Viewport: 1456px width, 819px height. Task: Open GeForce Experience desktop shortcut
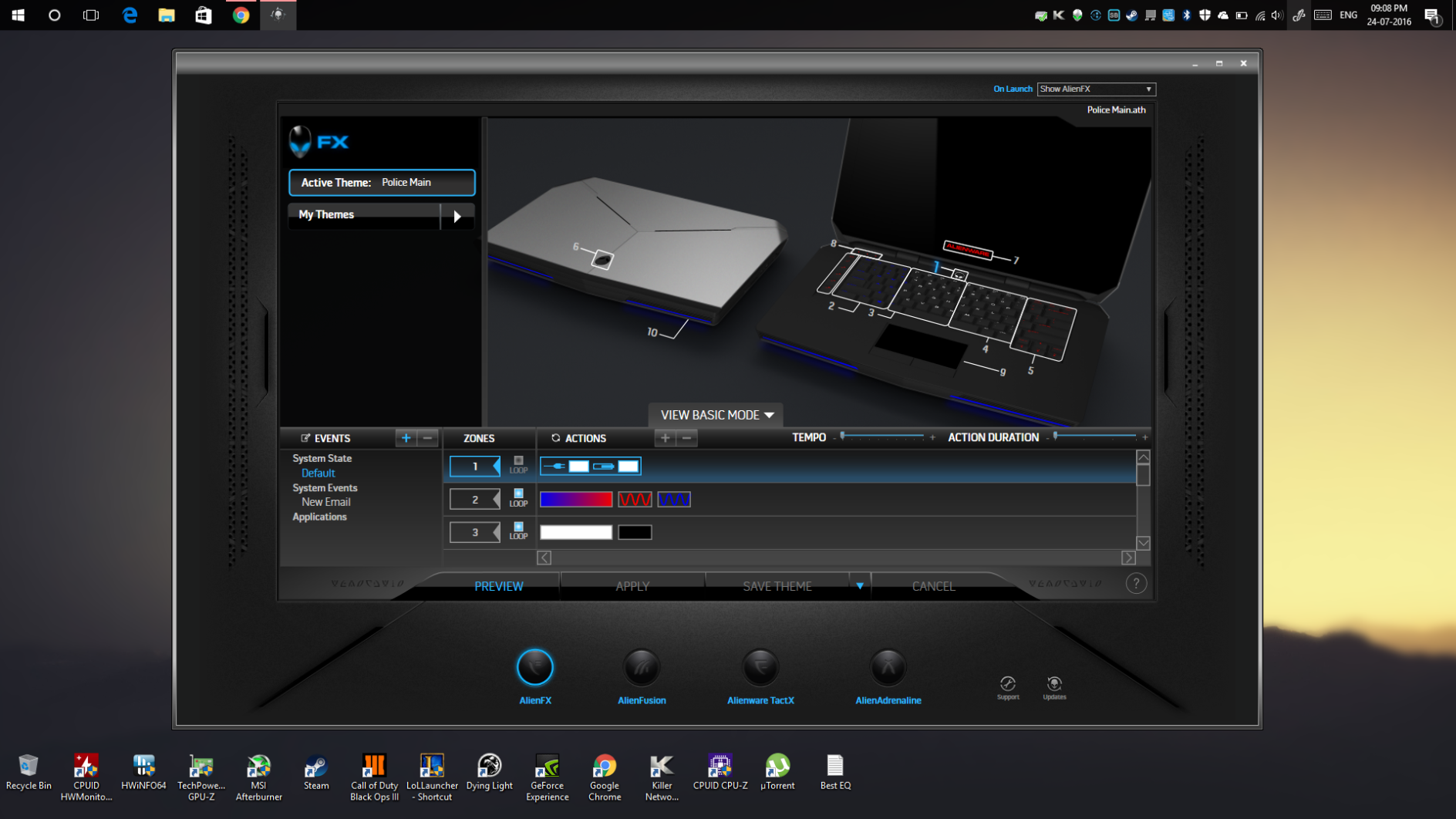(547, 777)
